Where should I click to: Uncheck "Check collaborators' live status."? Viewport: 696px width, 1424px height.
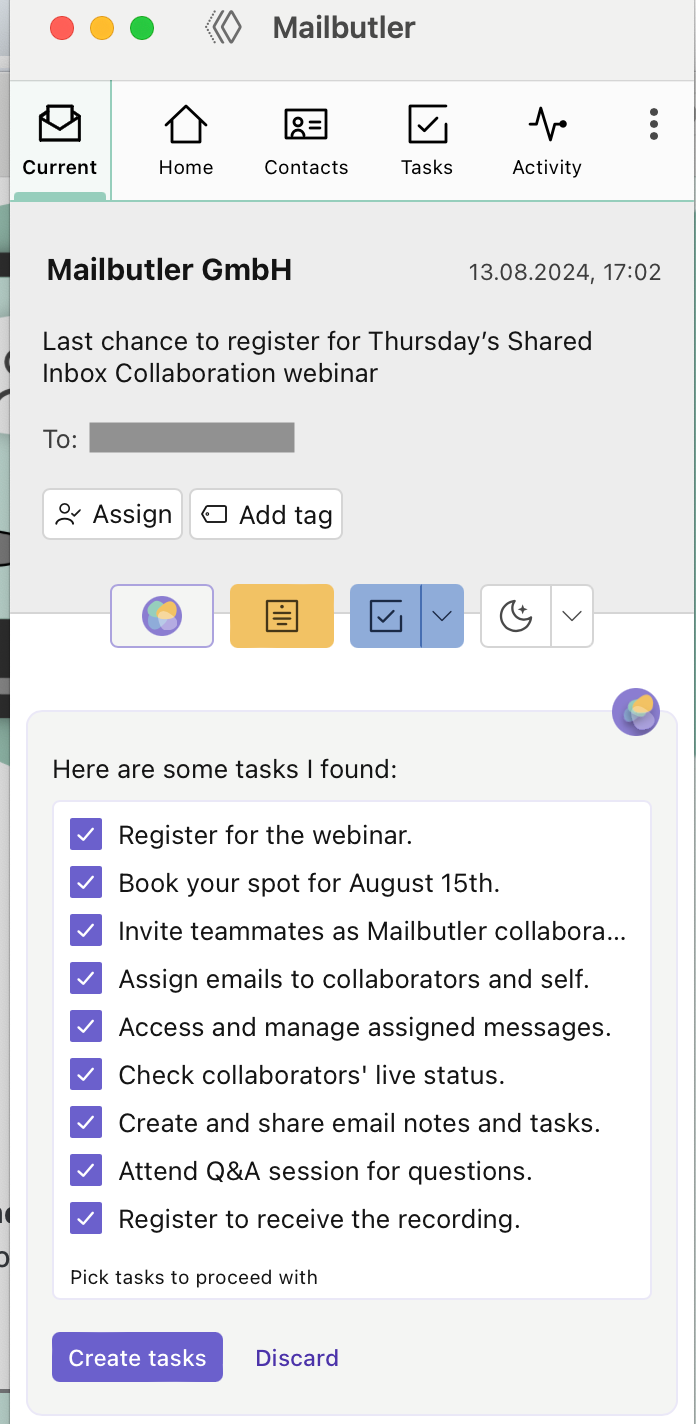[86, 1075]
